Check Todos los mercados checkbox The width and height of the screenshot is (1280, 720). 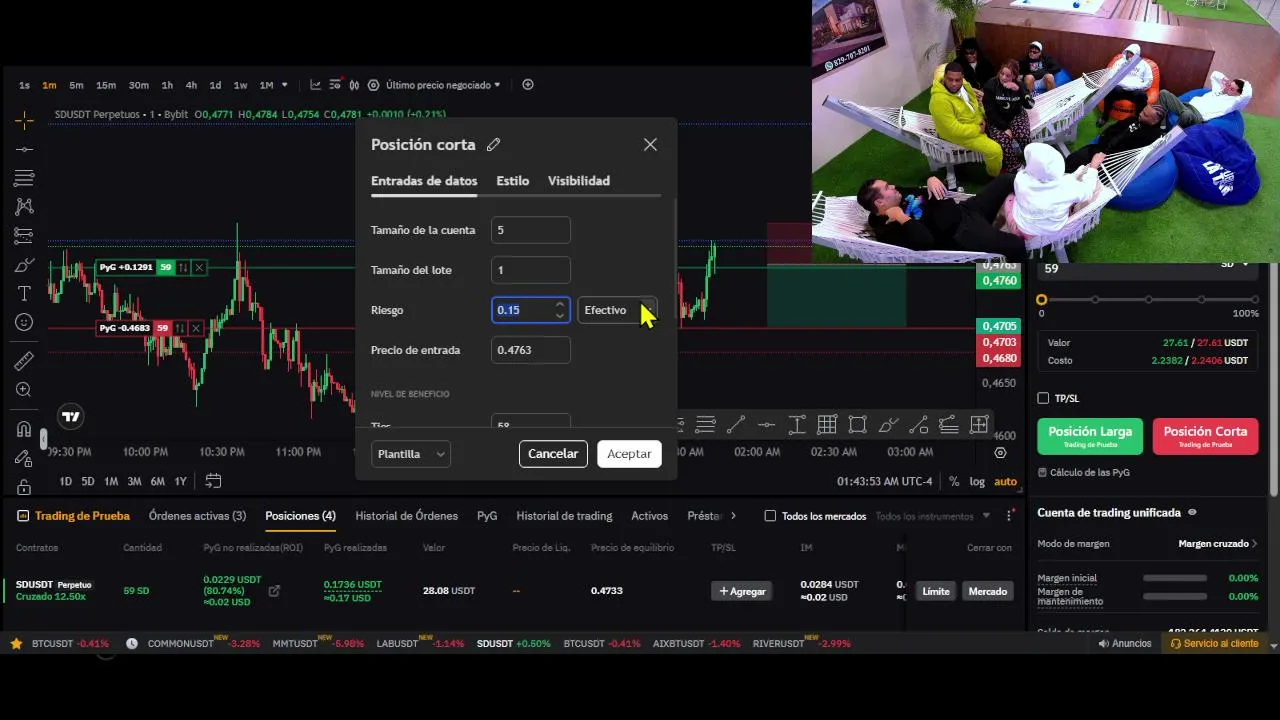pyautogui.click(x=770, y=516)
